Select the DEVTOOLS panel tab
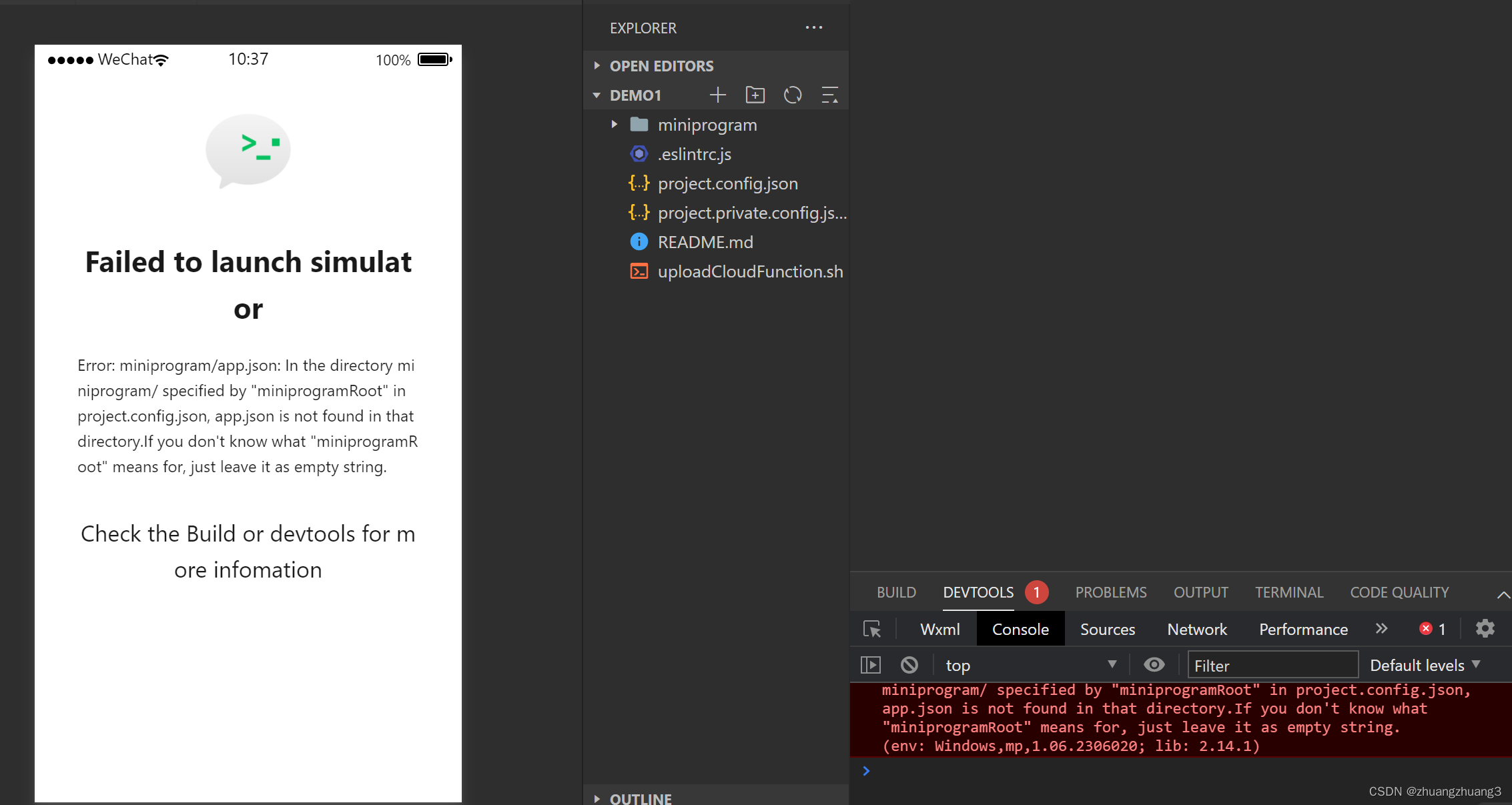 (x=978, y=592)
